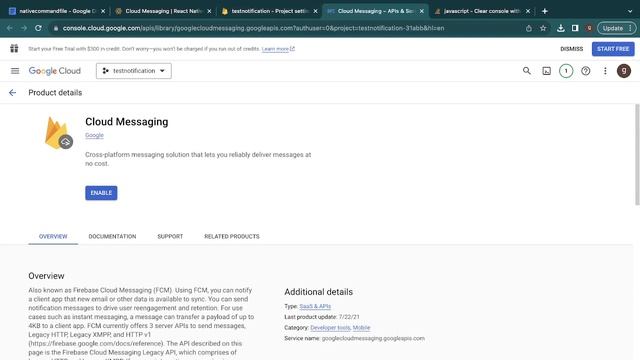Viewport: 640px width, 360px height.
Task: Switch to the SUPPORT tab
Action: 170,236
